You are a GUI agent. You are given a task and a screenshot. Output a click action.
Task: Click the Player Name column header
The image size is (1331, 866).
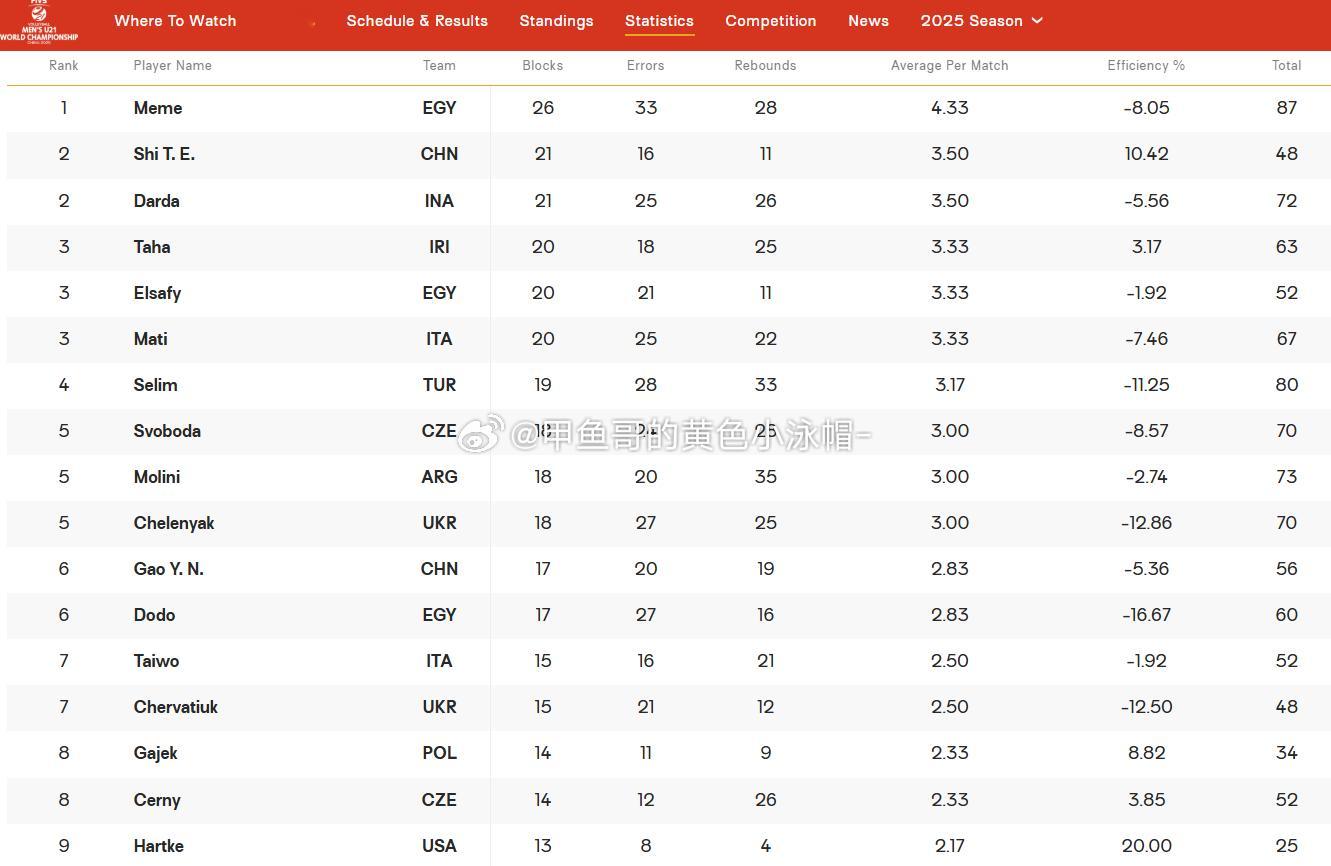(172, 66)
